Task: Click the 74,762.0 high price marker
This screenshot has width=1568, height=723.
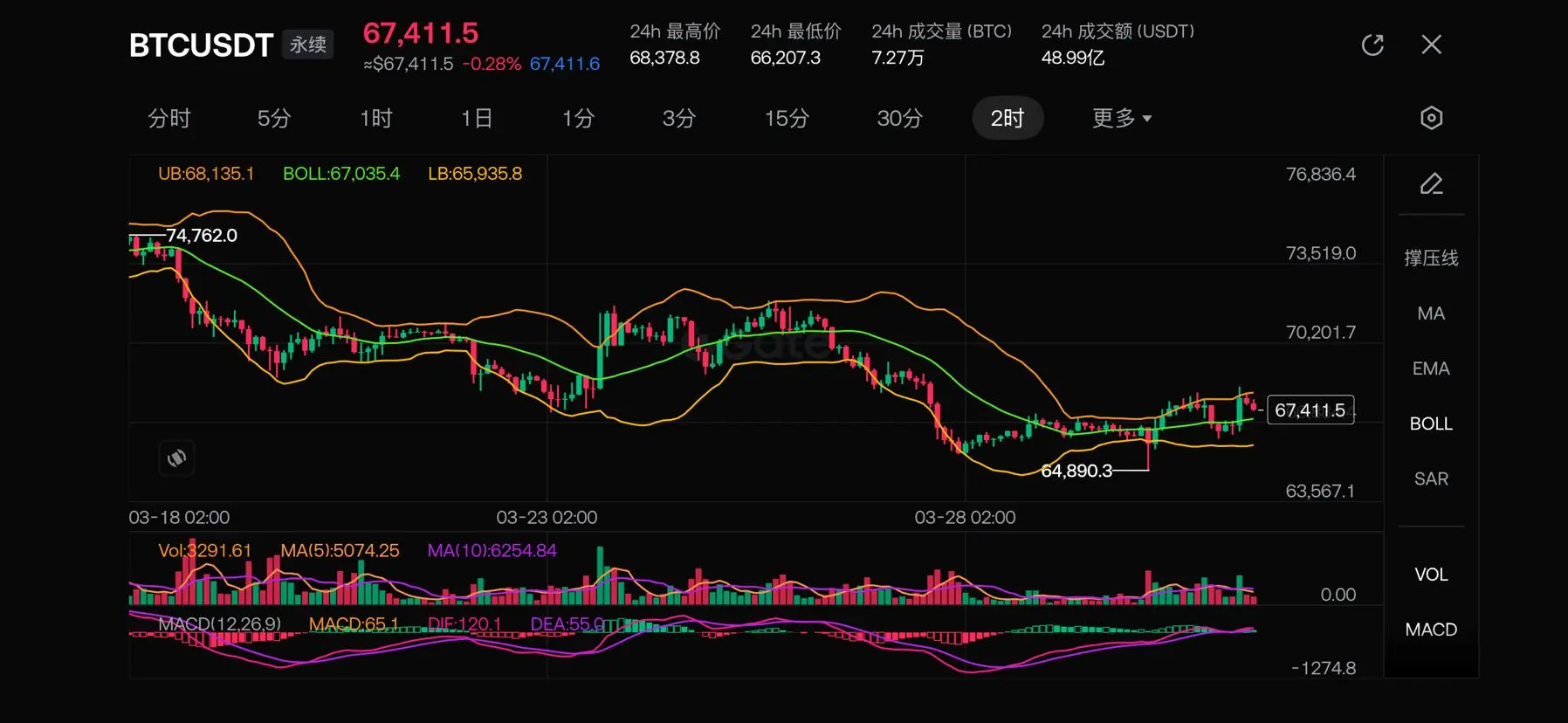Action: [202, 235]
